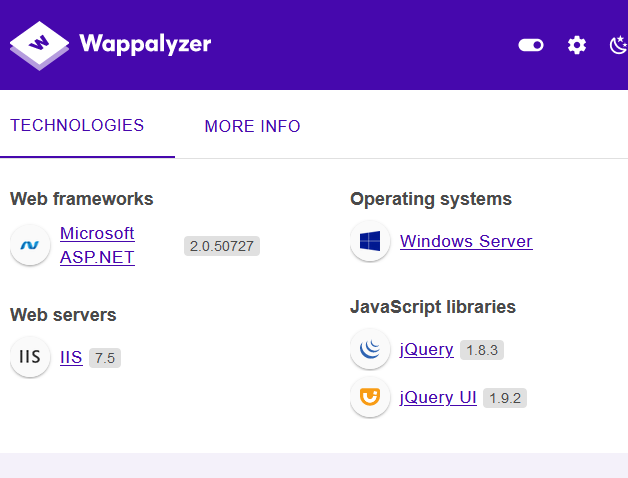Click the IIS web server icon
The image size is (628, 478).
[x=30, y=357]
